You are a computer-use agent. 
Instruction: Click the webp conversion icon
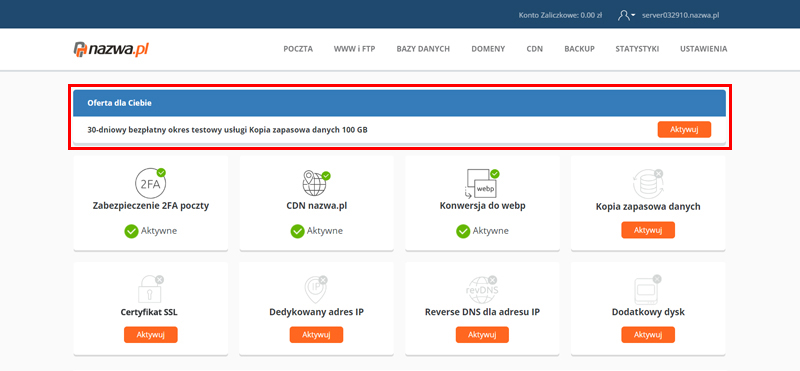coord(482,184)
